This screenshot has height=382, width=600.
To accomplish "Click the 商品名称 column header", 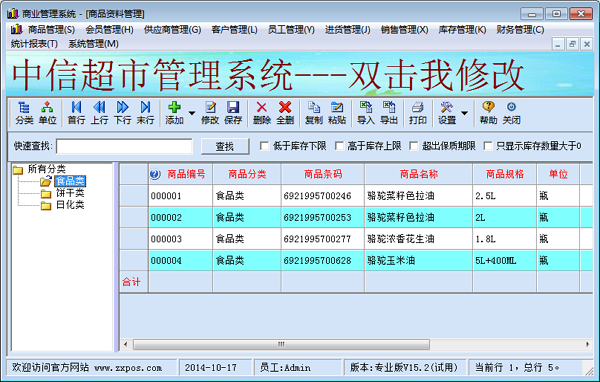I will 419,174.
